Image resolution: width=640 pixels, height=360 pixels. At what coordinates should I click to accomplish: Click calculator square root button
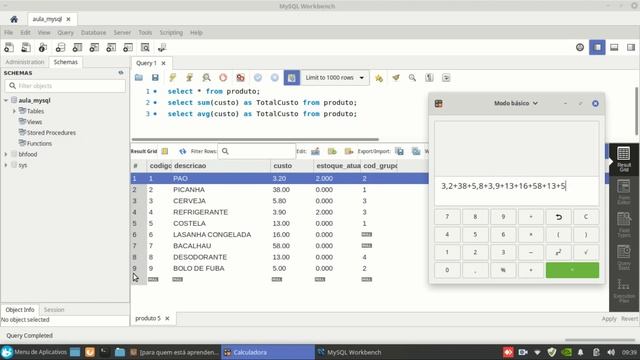click(x=586, y=252)
